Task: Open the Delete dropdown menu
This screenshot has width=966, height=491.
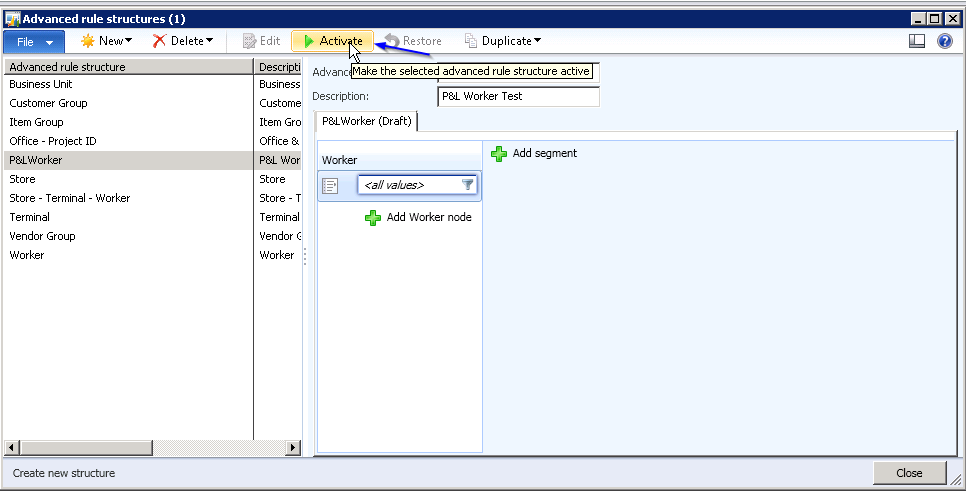Action: [183, 41]
